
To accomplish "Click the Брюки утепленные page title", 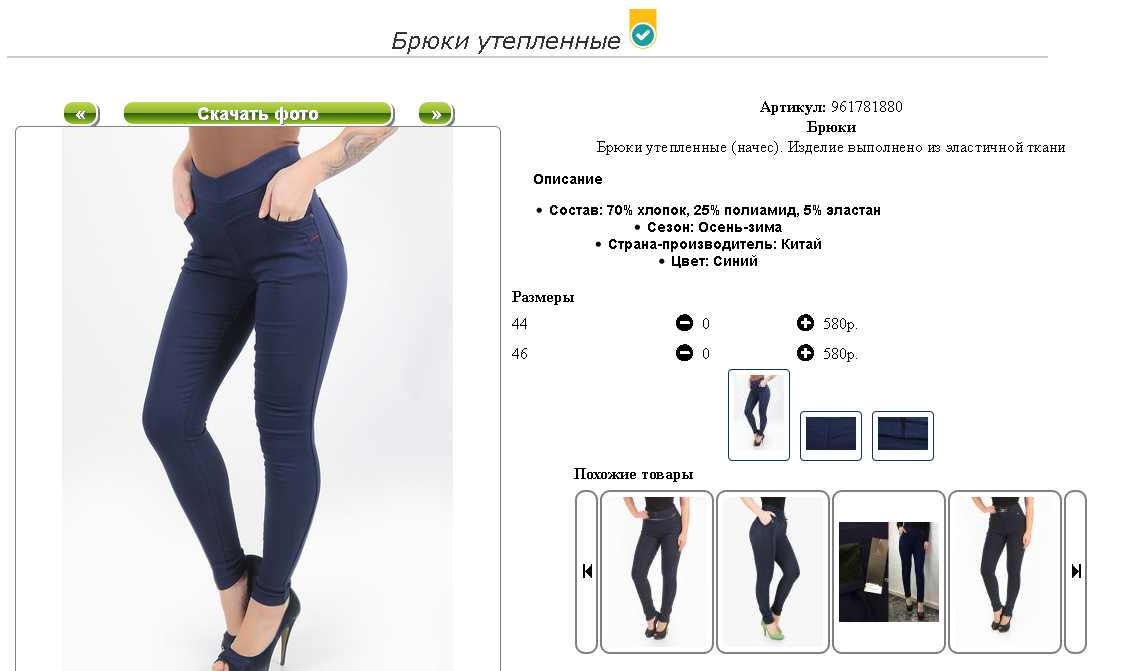I will (506, 41).
